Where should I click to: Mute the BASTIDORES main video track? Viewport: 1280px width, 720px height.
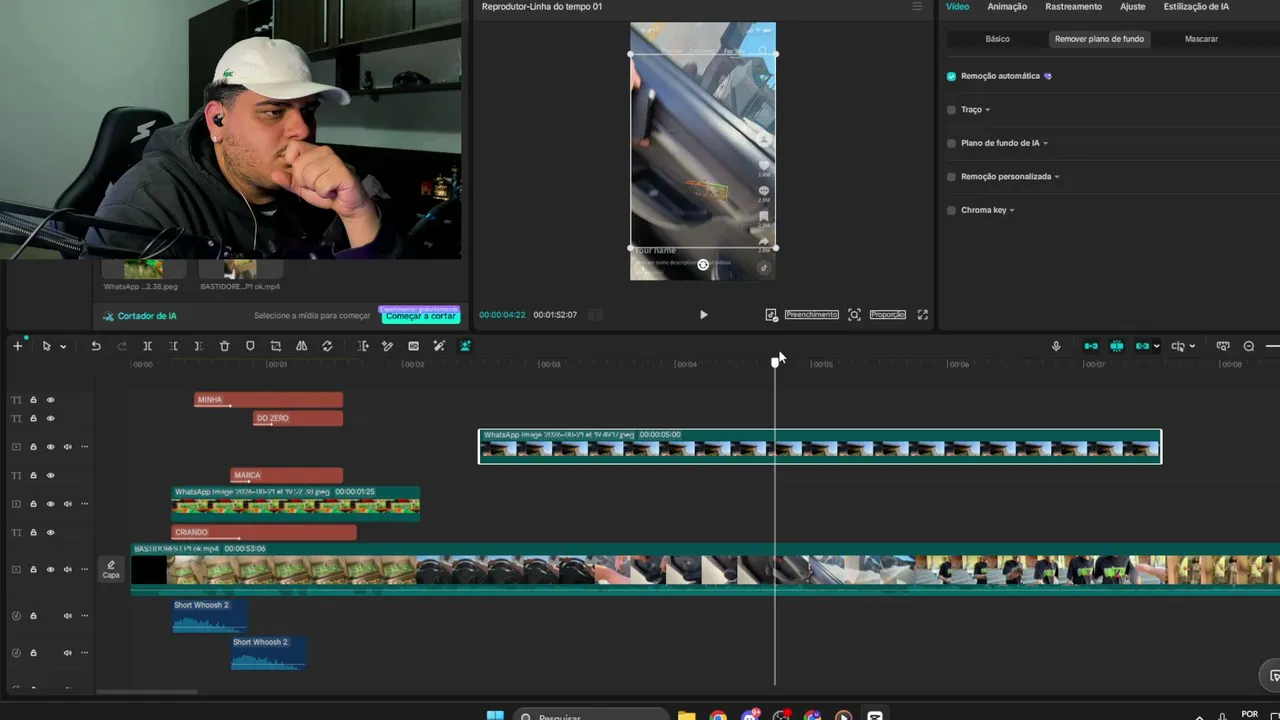[x=68, y=570]
